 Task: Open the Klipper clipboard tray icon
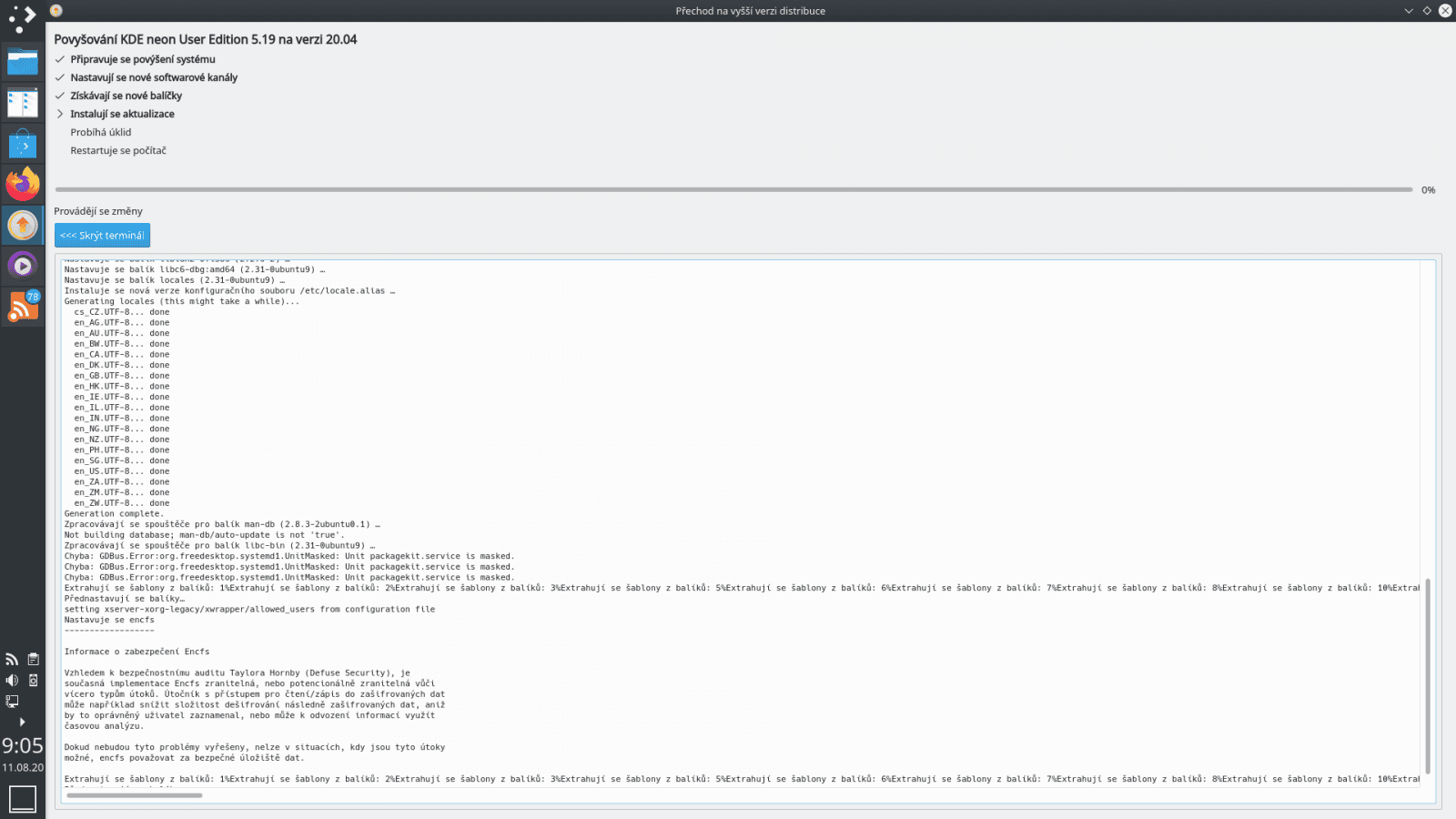pyautogui.click(x=33, y=658)
